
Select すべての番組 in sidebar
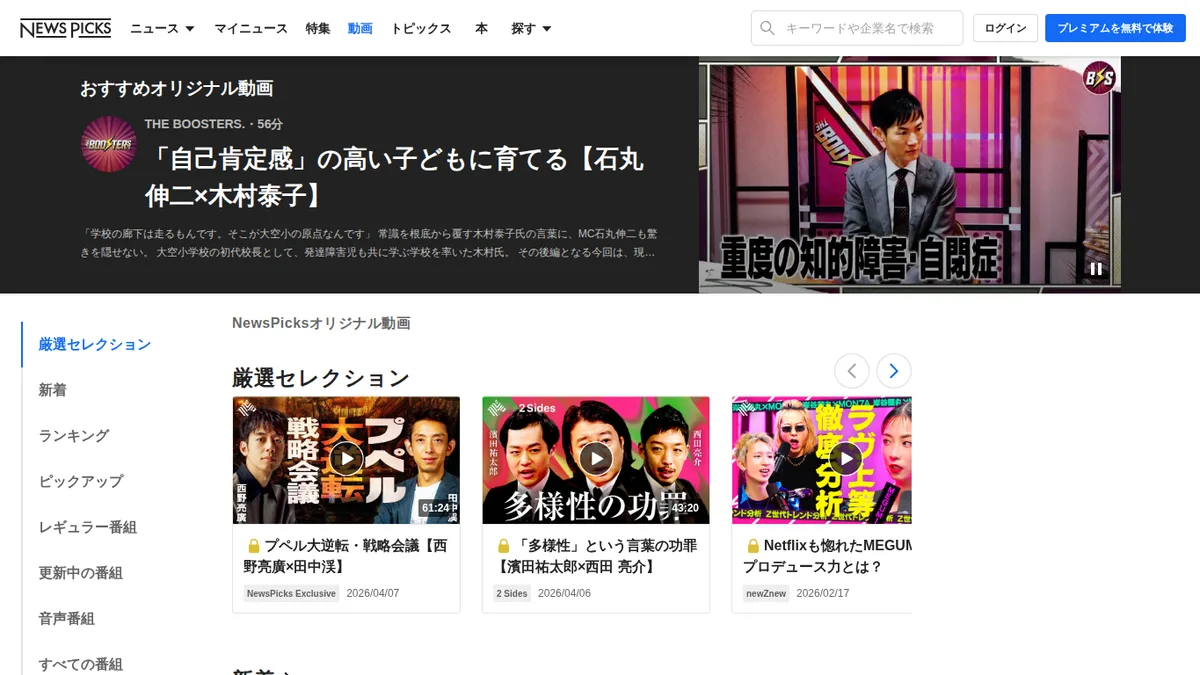(81, 664)
